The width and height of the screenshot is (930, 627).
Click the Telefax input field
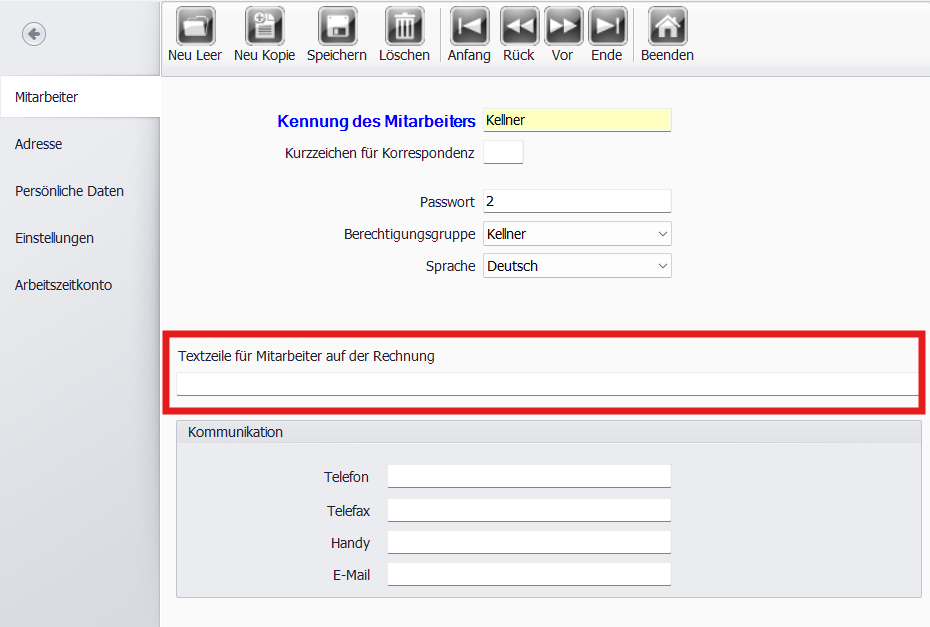coord(529,510)
